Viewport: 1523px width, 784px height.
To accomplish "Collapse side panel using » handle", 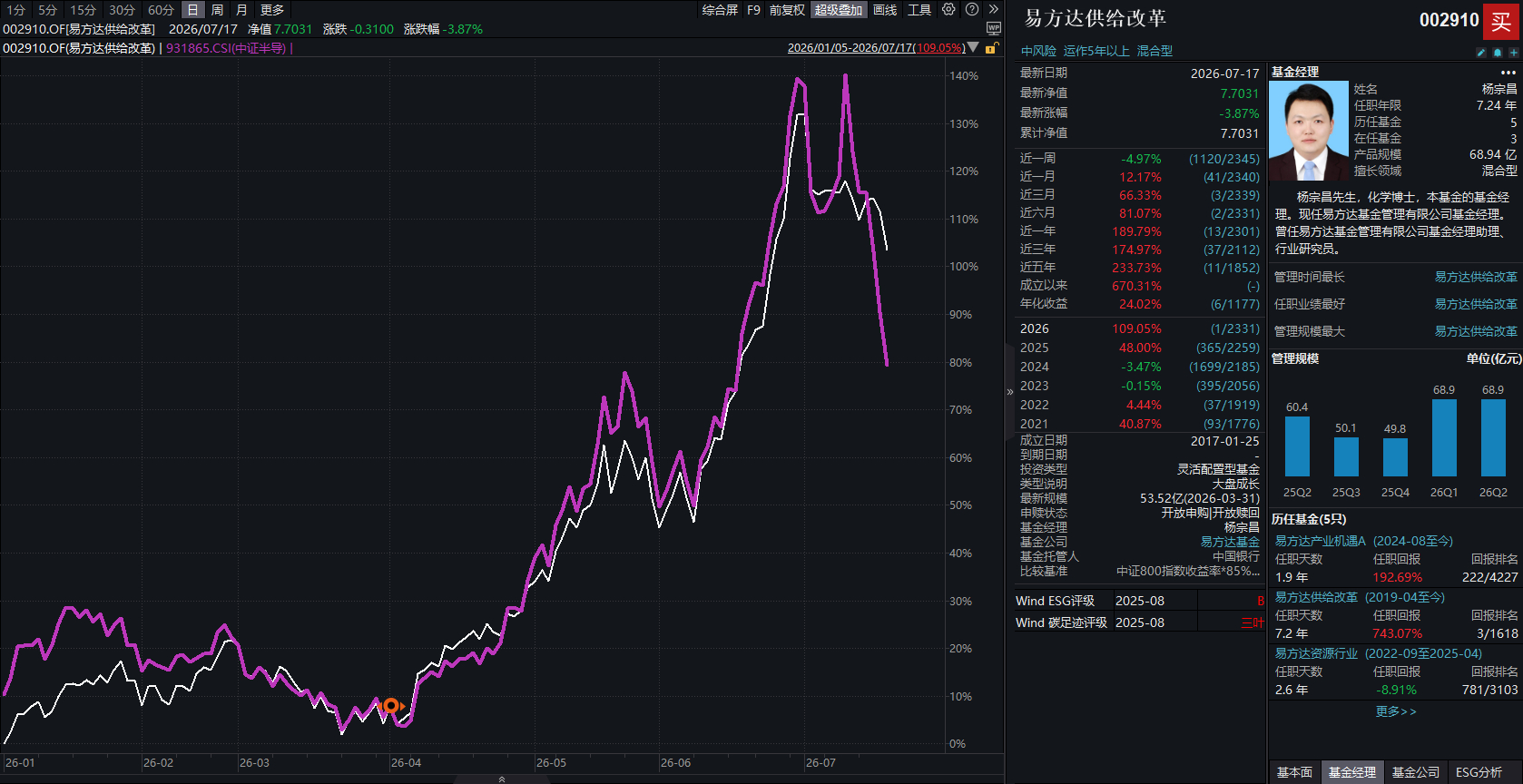I will pyautogui.click(x=1009, y=392).
